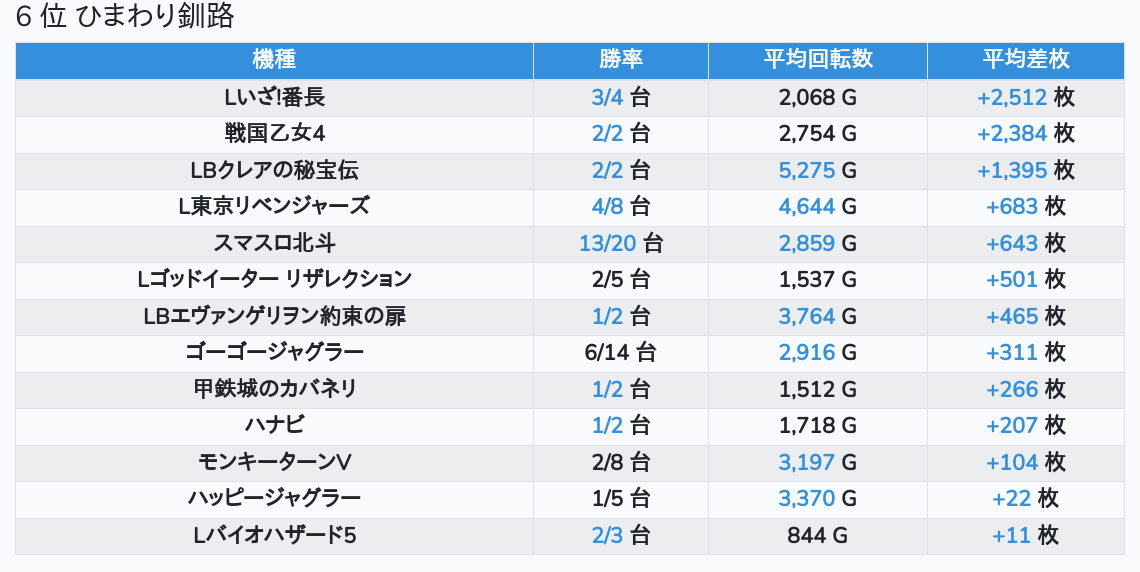
Task: Click the 4,644 spins link for L東京リベンジャーズ
Action: coord(806,207)
